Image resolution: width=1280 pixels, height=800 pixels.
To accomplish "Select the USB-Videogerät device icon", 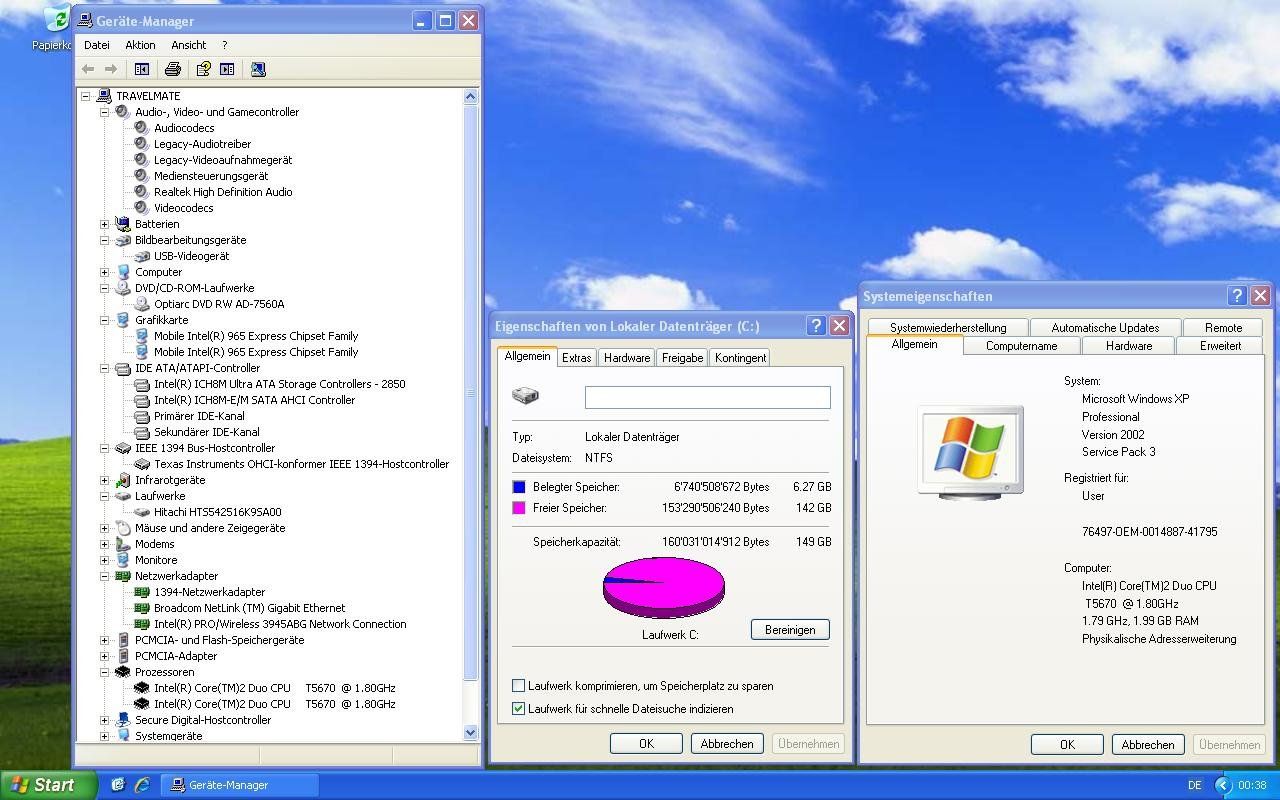I will coord(142,256).
